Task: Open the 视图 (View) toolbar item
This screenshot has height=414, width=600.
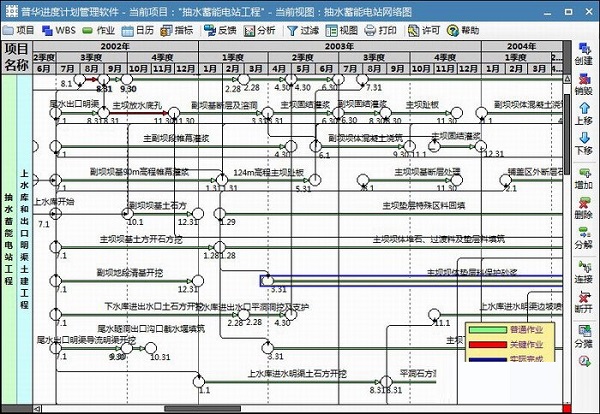Action: (x=341, y=30)
